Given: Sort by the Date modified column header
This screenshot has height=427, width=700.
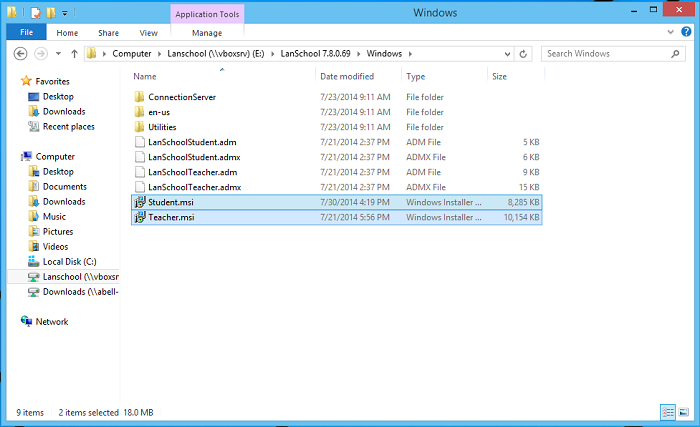Looking at the screenshot, I should [347, 76].
